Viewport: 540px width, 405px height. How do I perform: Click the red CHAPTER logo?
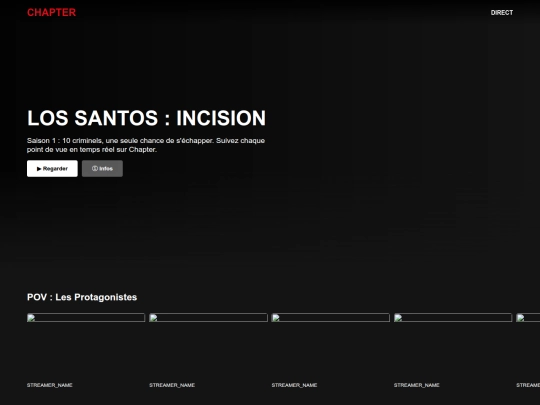pos(51,12)
